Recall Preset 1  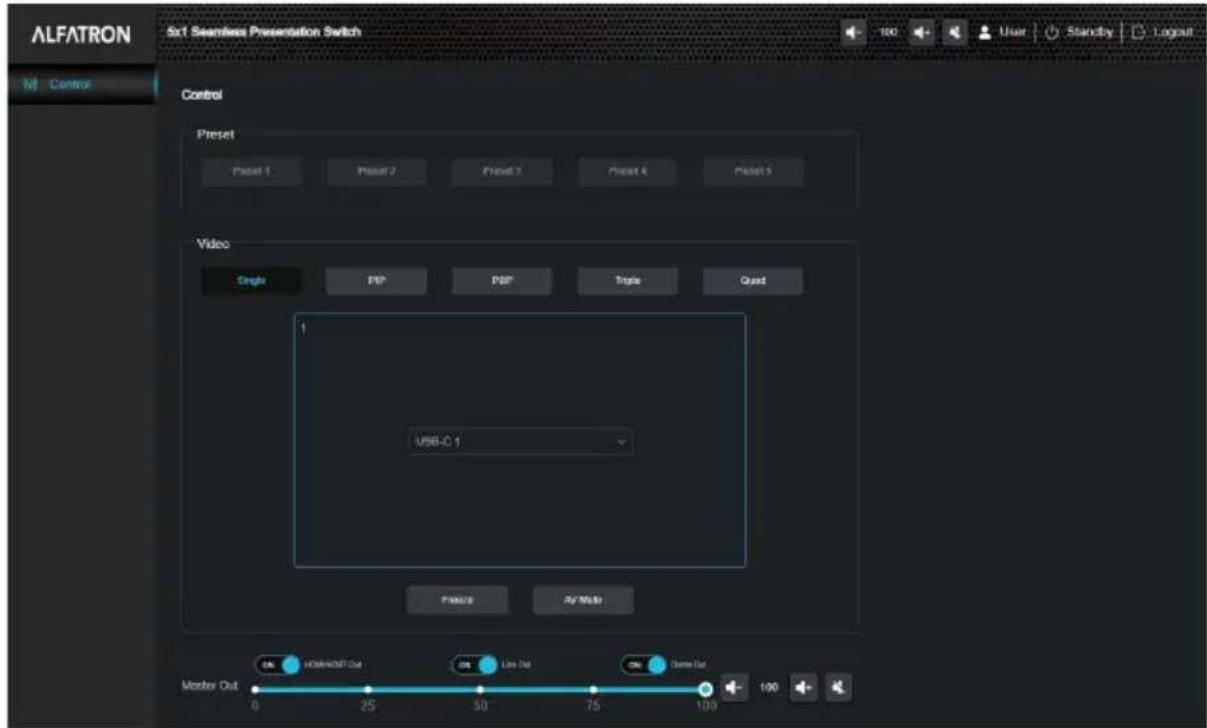click(251, 172)
